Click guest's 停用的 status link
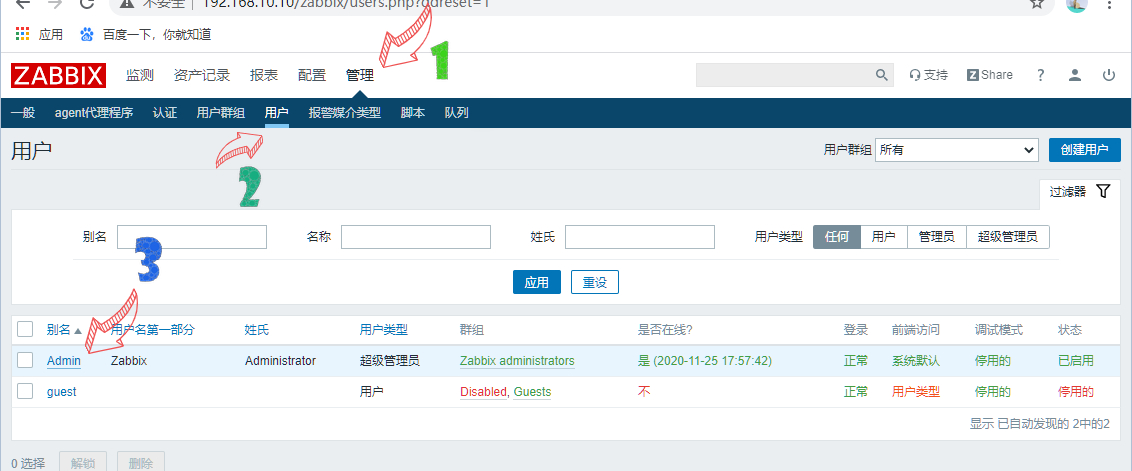Image resolution: width=1132 pixels, height=471 pixels. click(1076, 392)
